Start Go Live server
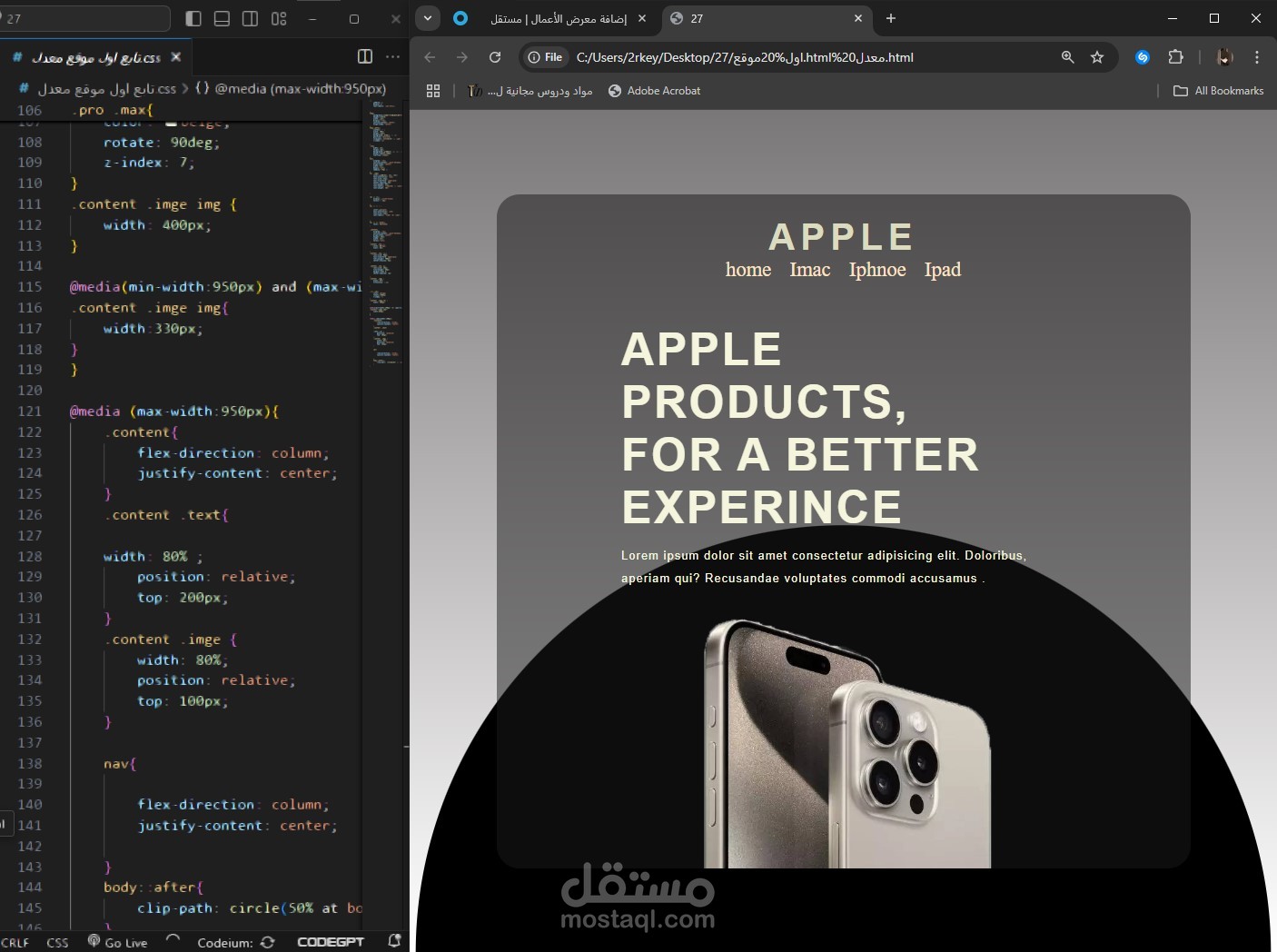 pyautogui.click(x=117, y=943)
